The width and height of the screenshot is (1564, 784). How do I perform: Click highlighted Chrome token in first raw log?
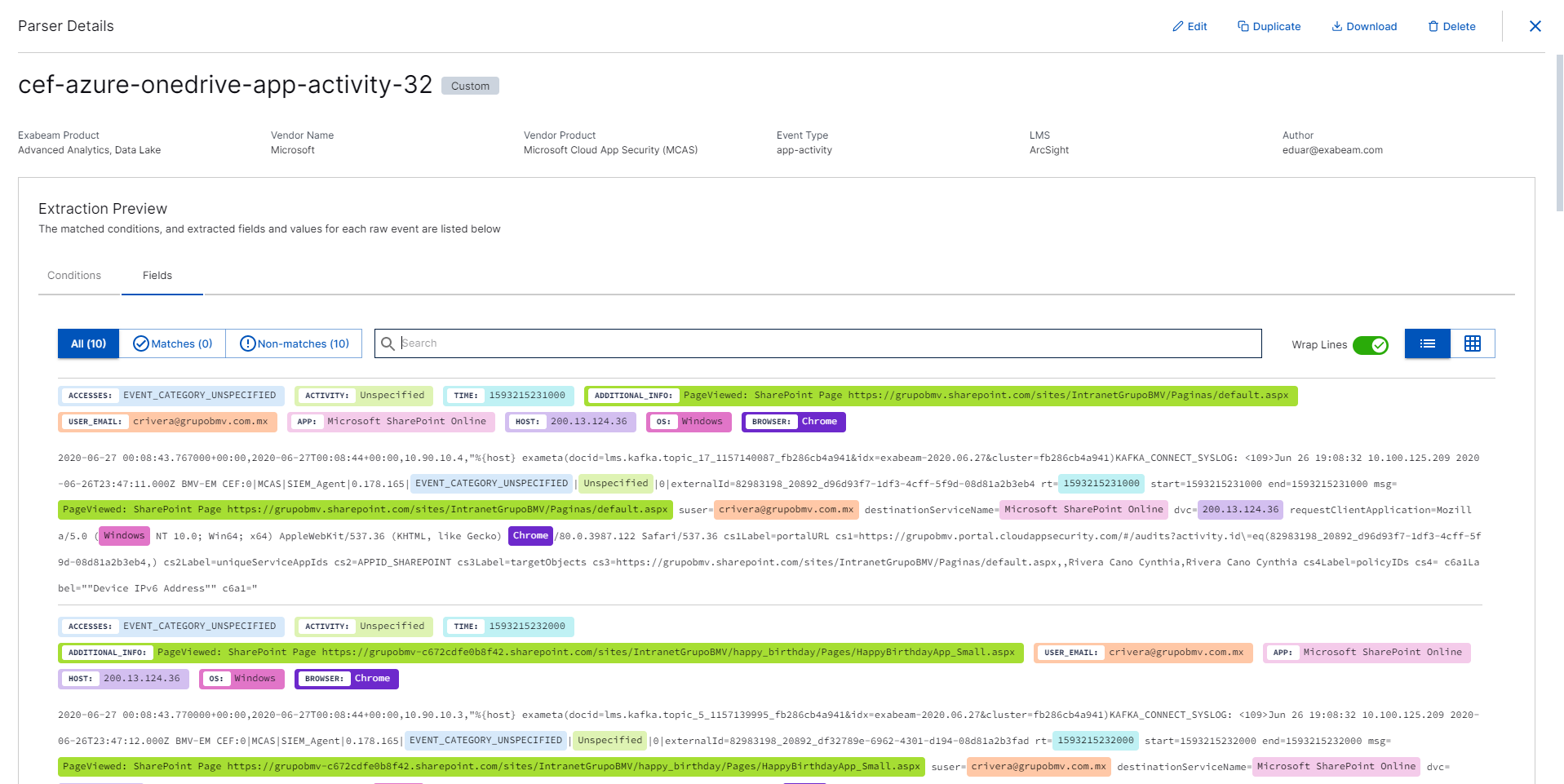click(x=530, y=536)
